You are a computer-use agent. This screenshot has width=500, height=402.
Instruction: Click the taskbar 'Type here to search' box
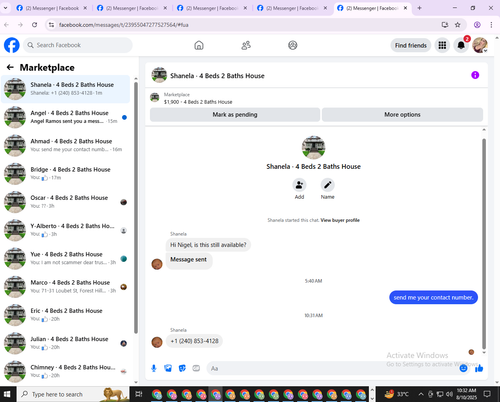(73, 394)
